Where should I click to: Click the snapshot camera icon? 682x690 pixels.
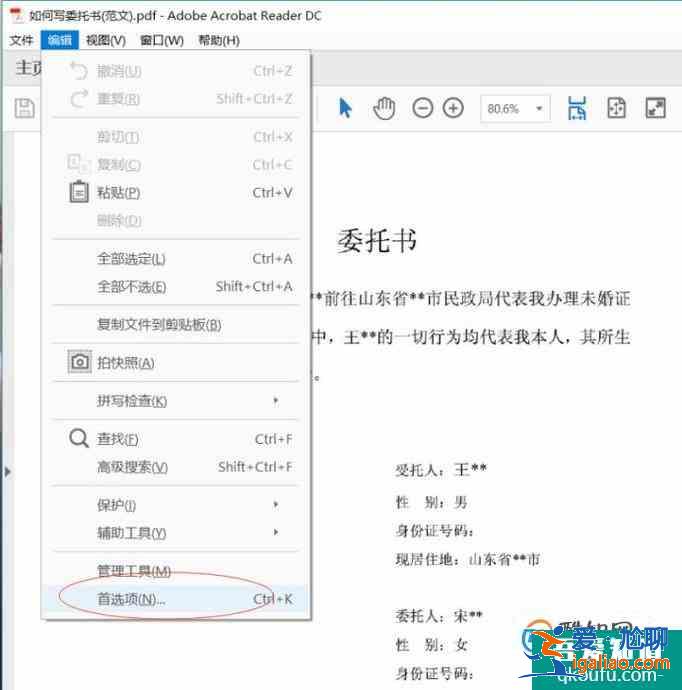(80, 362)
